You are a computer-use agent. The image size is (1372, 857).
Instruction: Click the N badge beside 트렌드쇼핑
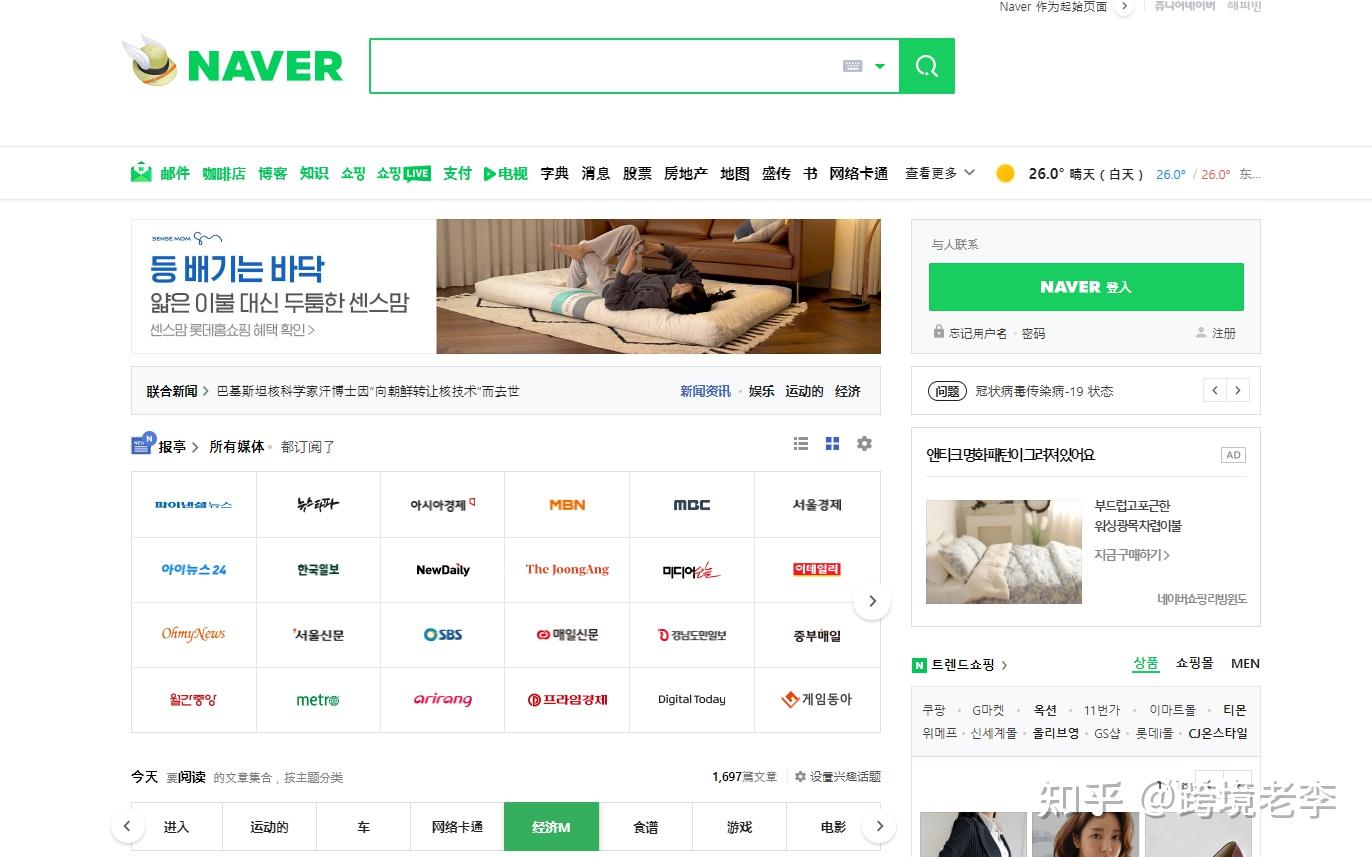coord(918,665)
